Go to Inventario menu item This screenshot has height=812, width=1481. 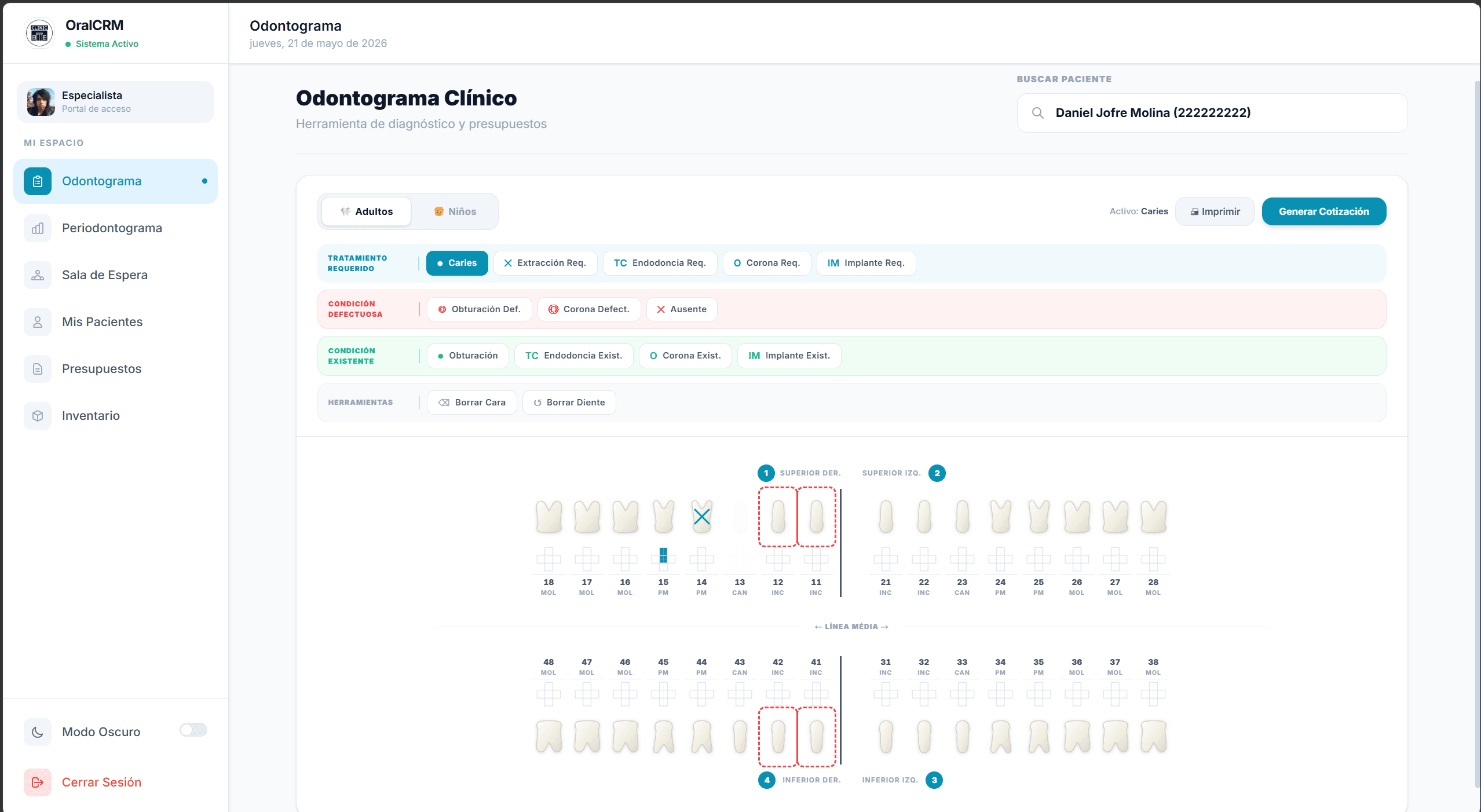[116, 416]
